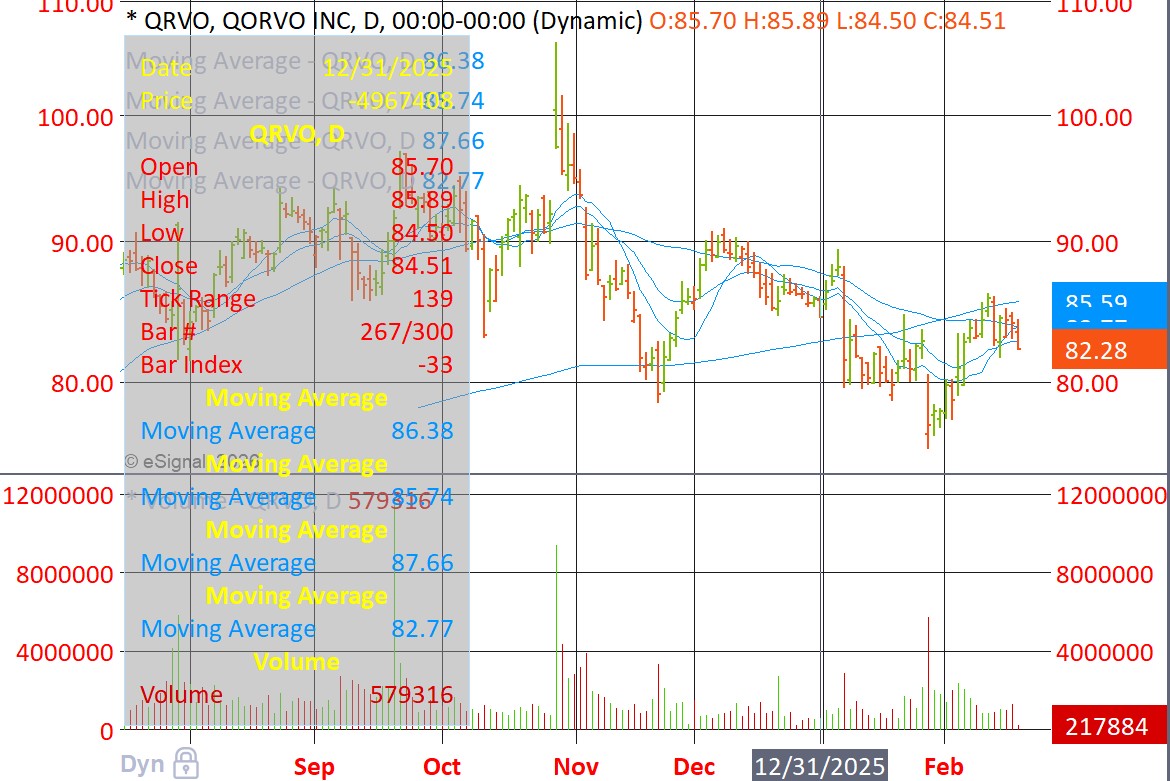
Task: Select the Bar Index row in data window
Action: coord(296,365)
